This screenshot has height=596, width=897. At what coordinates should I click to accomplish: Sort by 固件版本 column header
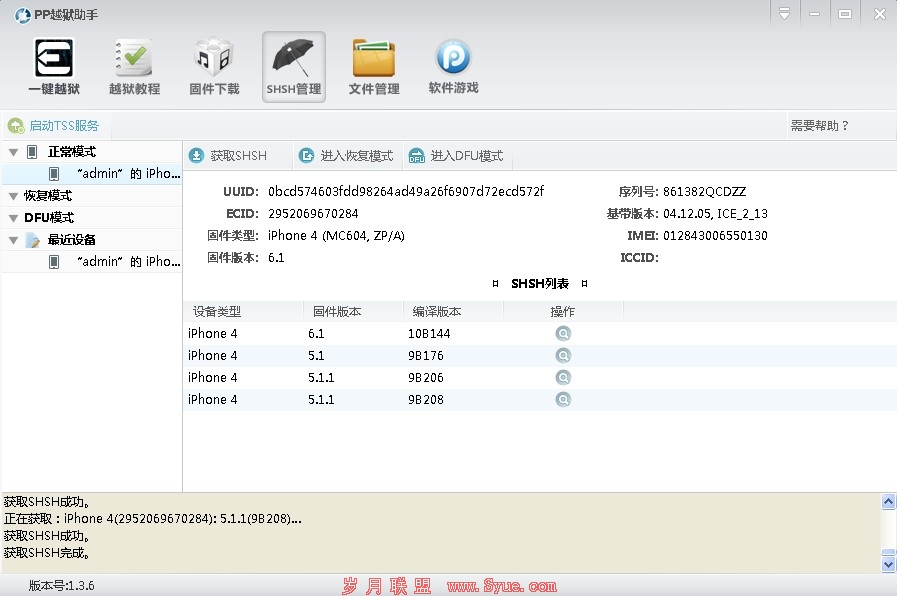tap(354, 312)
